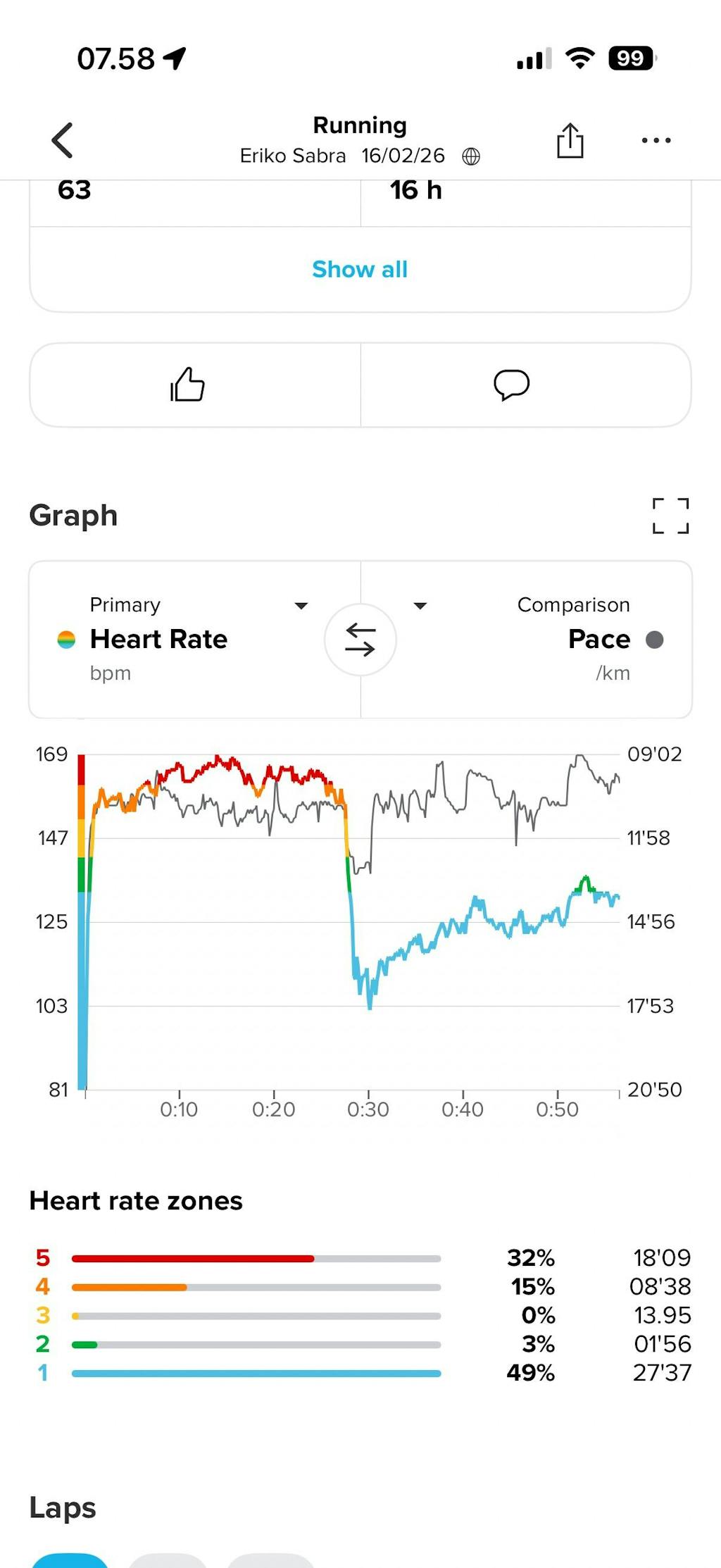Tap the Show all link
The image size is (721, 1568).
coord(360,269)
